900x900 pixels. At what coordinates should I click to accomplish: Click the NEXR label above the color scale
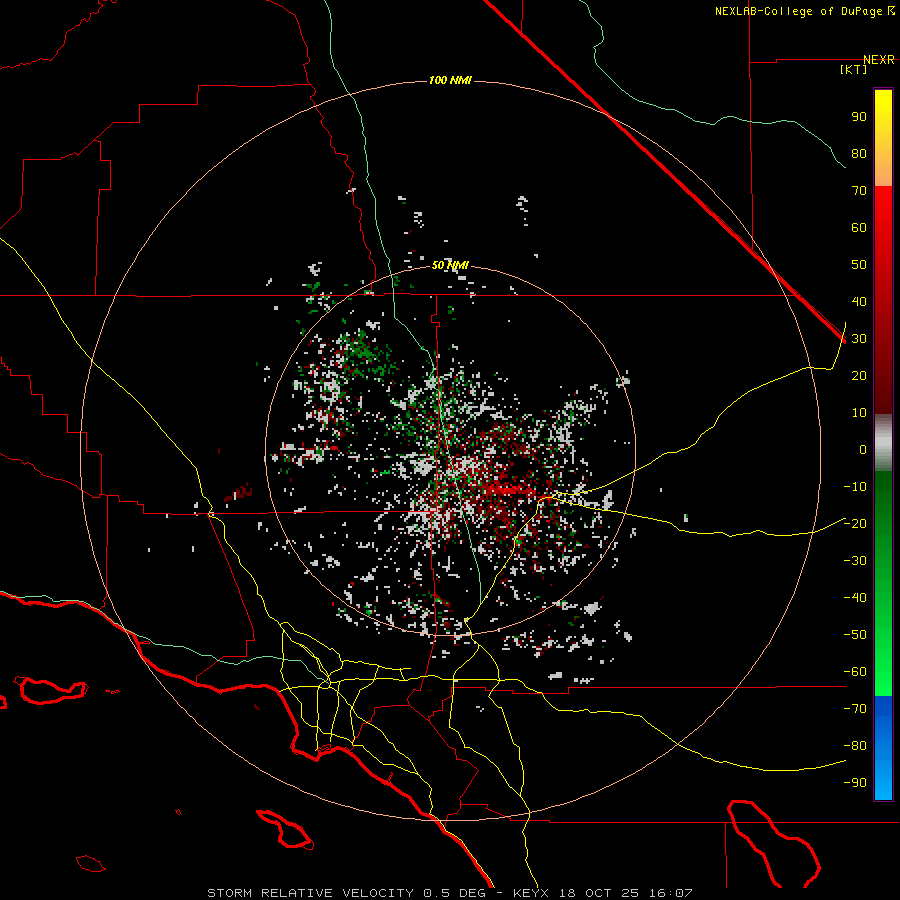pyautogui.click(x=878, y=60)
